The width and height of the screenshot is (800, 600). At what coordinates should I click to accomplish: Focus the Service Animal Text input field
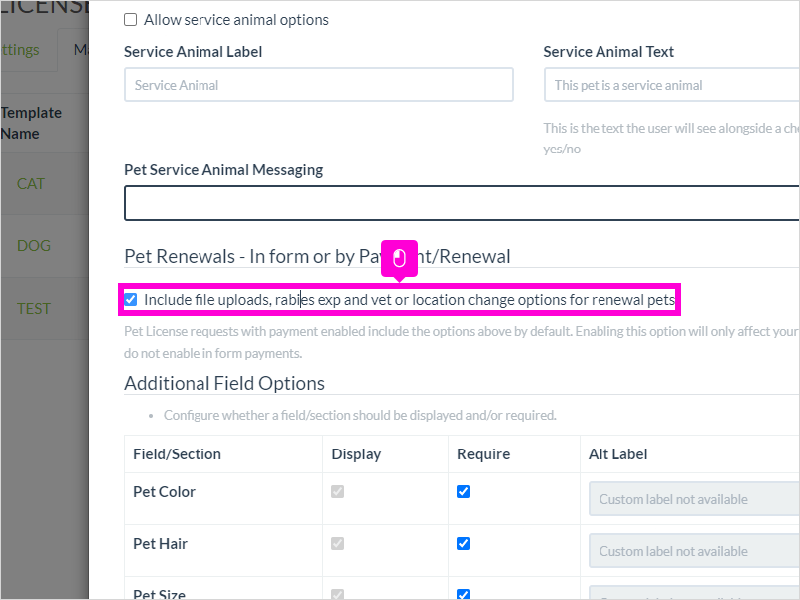[x=672, y=85]
